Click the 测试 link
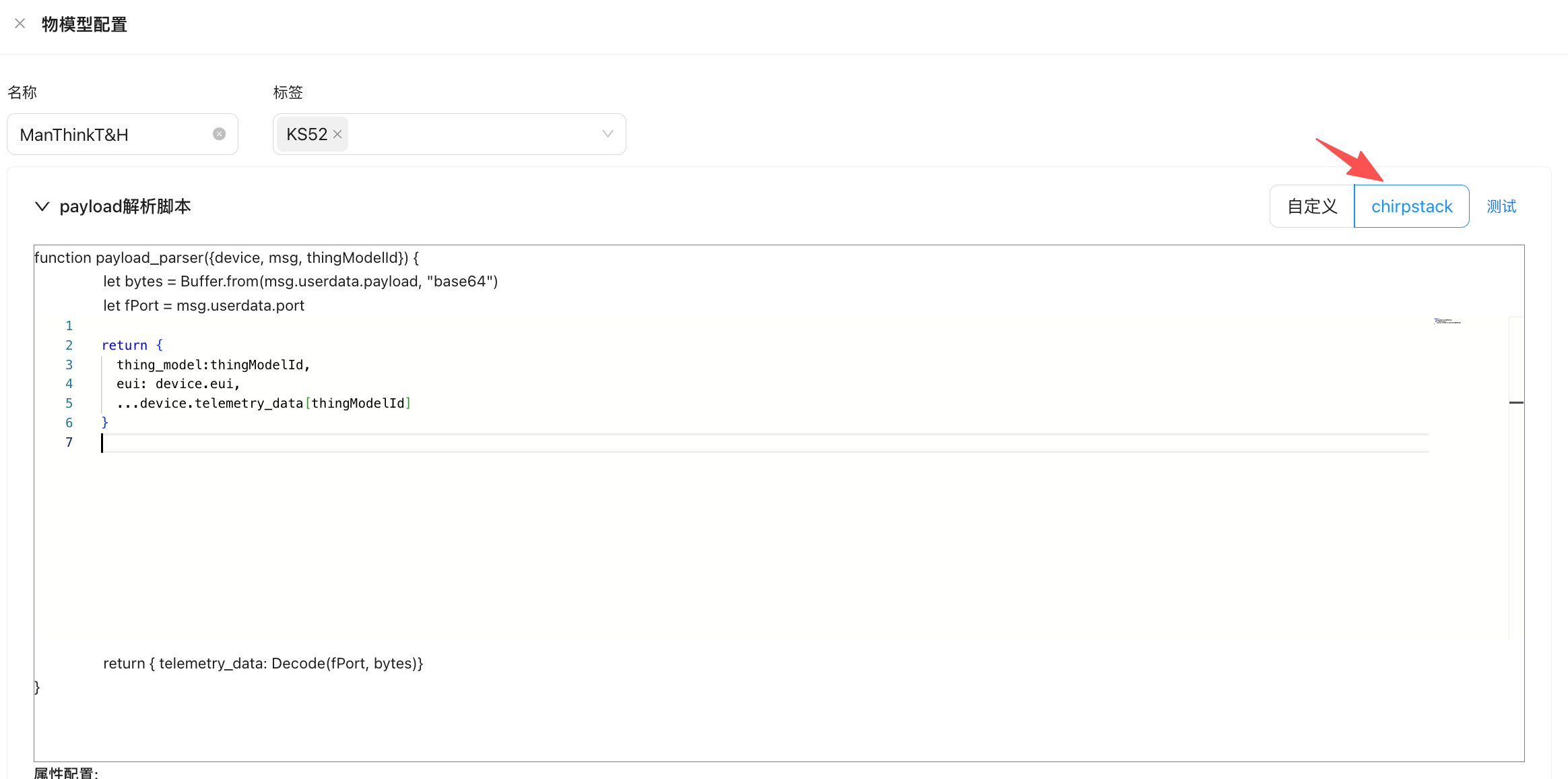 point(1501,206)
